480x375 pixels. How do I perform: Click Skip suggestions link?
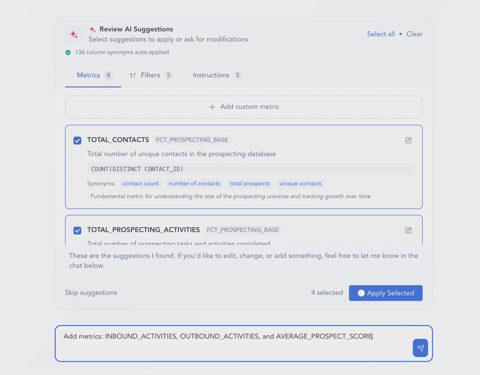[x=91, y=293]
